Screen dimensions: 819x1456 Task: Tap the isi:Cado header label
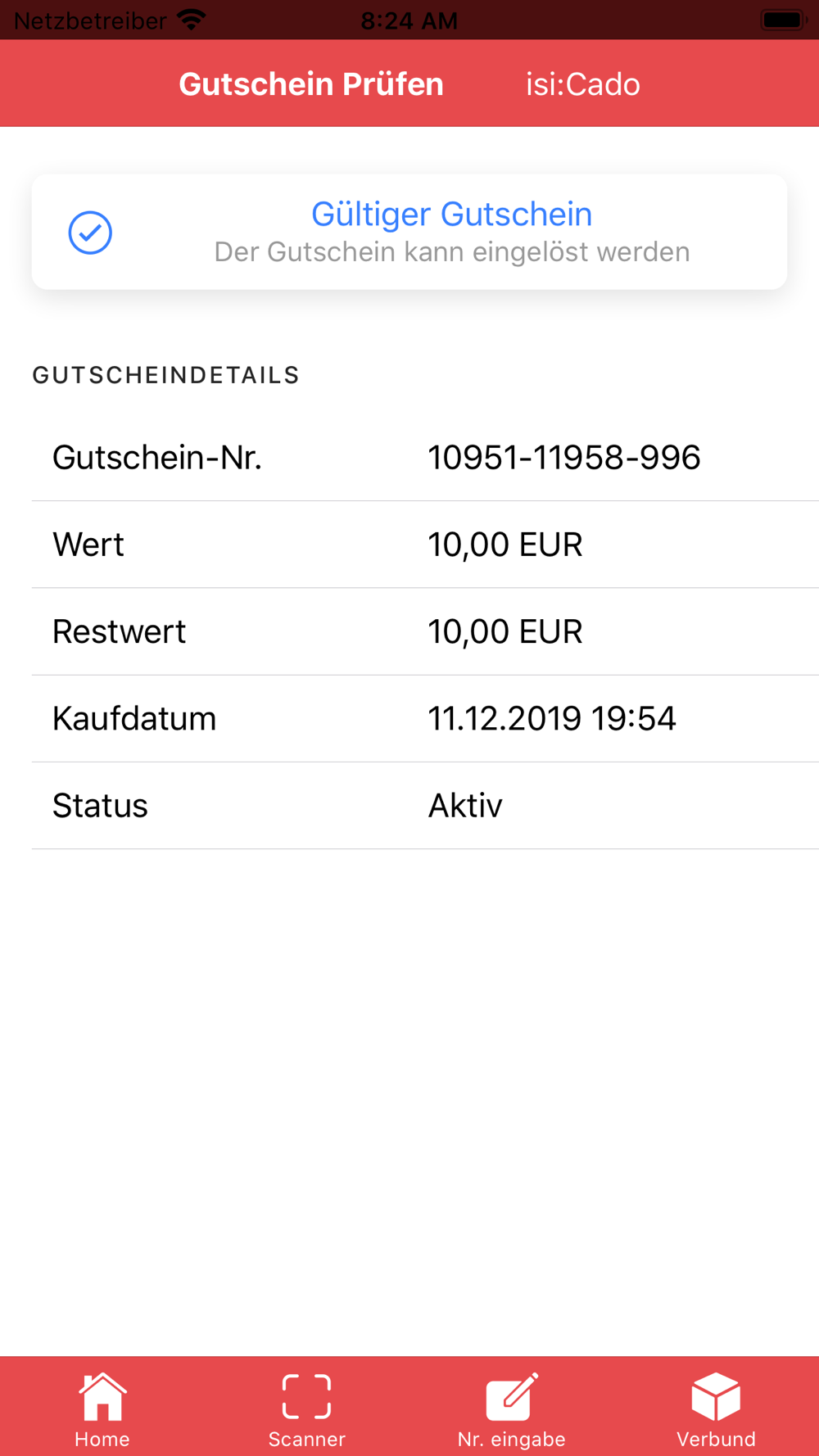click(582, 84)
